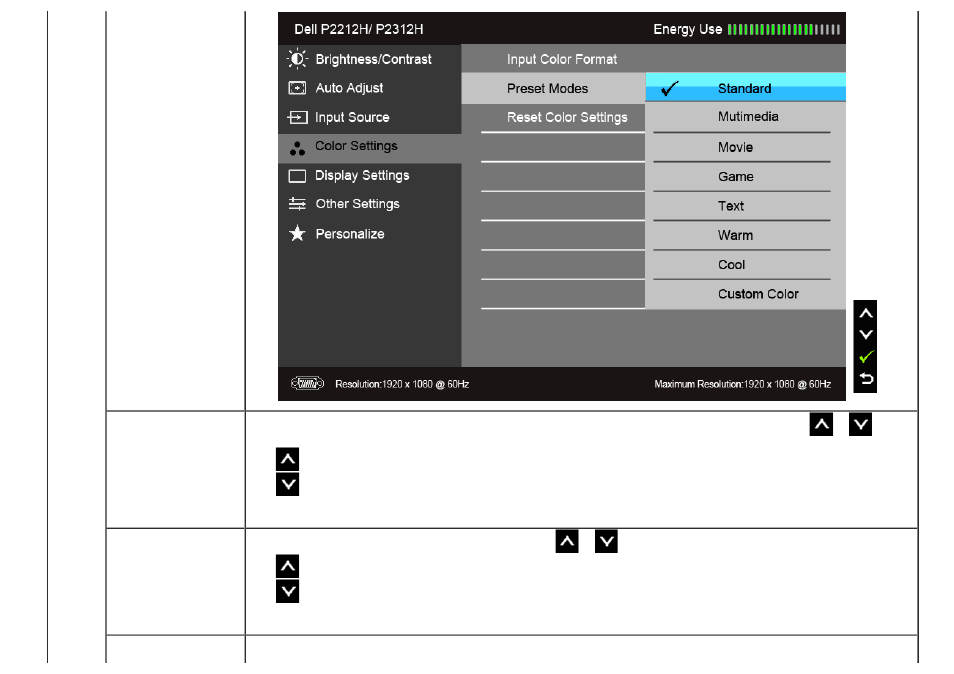Screen dimensions: 954x674
Task: Click the Auto Adjust icon
Action: (297, 88)
